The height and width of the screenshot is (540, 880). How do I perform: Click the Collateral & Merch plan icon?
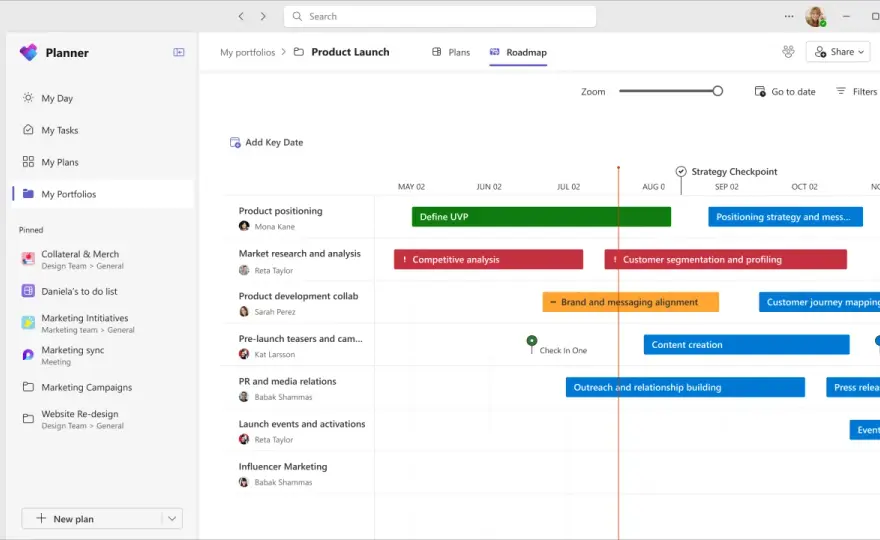[28, 259]
